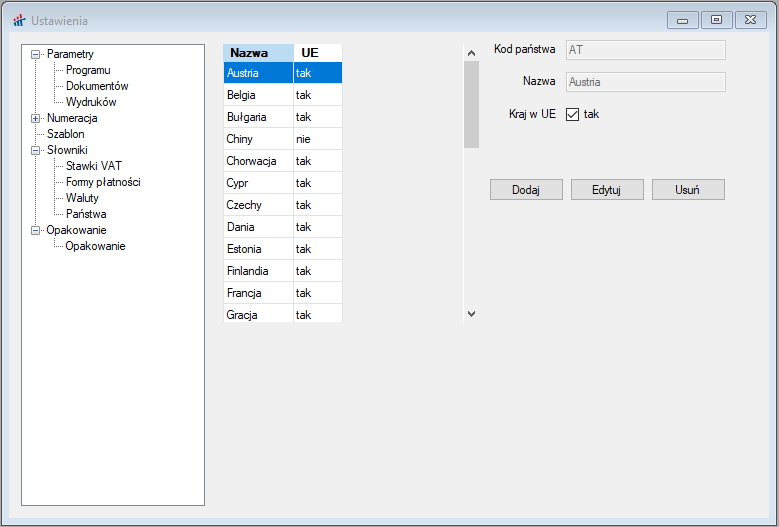Click the Edytuj button
This screenshot has width=779, height=527.
[607, 190]
